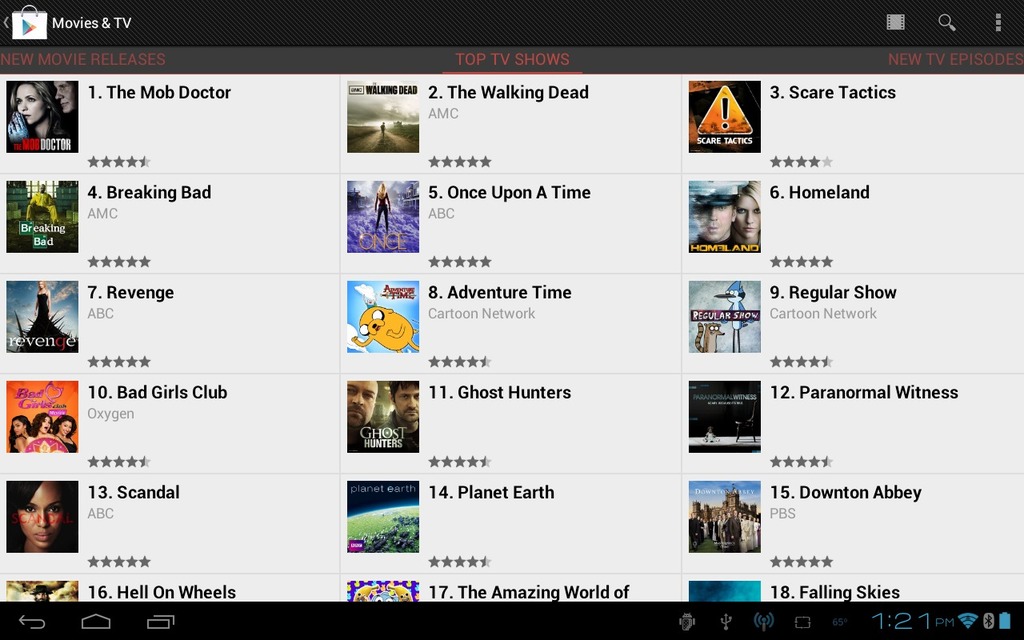This screenshot has height=640, width=1024.
Task: Tap the screenshot notification icon
Action: click(x=803, y=622)
